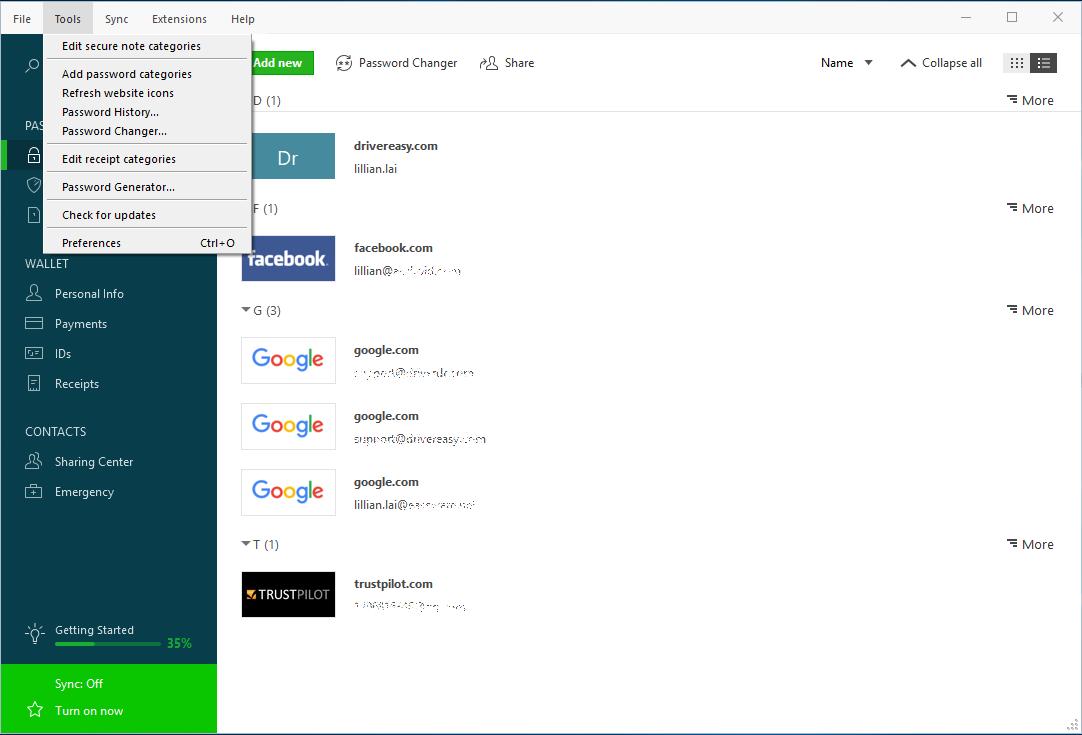
Task: Click Turn on now sync link
Action: coord(89,711)
